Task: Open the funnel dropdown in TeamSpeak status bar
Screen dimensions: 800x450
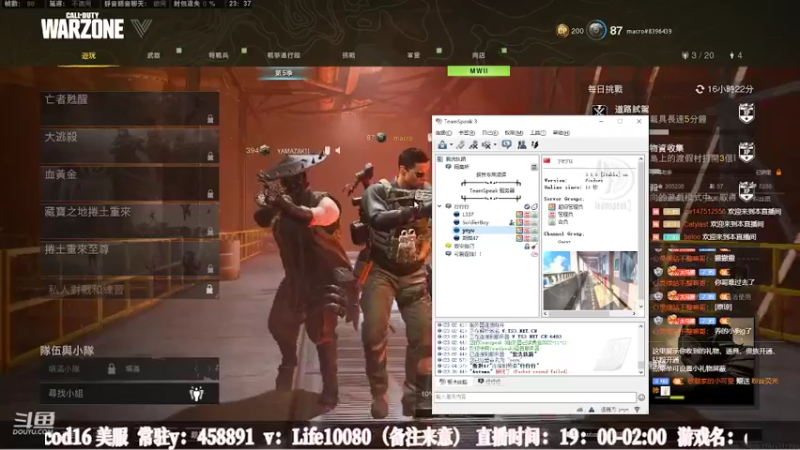Action: click(637, 409)
